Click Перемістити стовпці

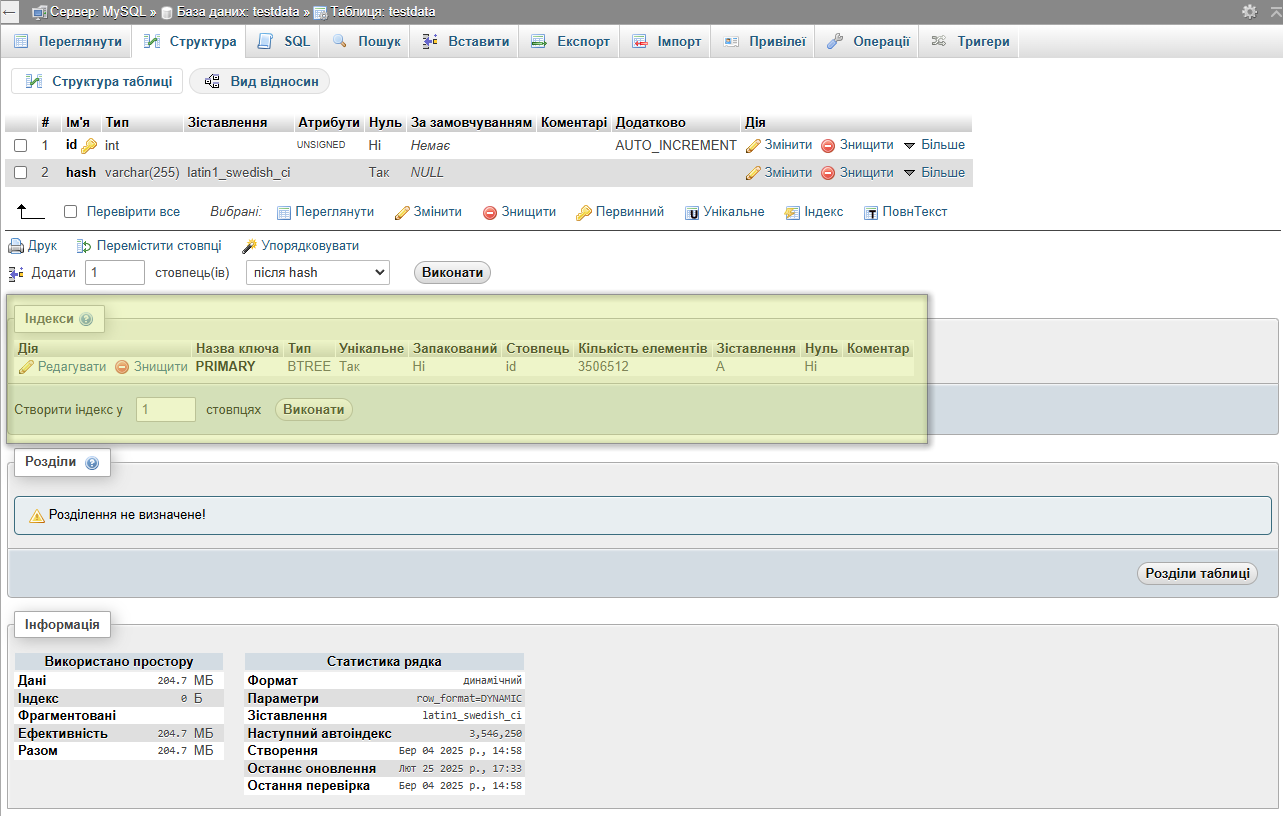(x=149, y=245)
